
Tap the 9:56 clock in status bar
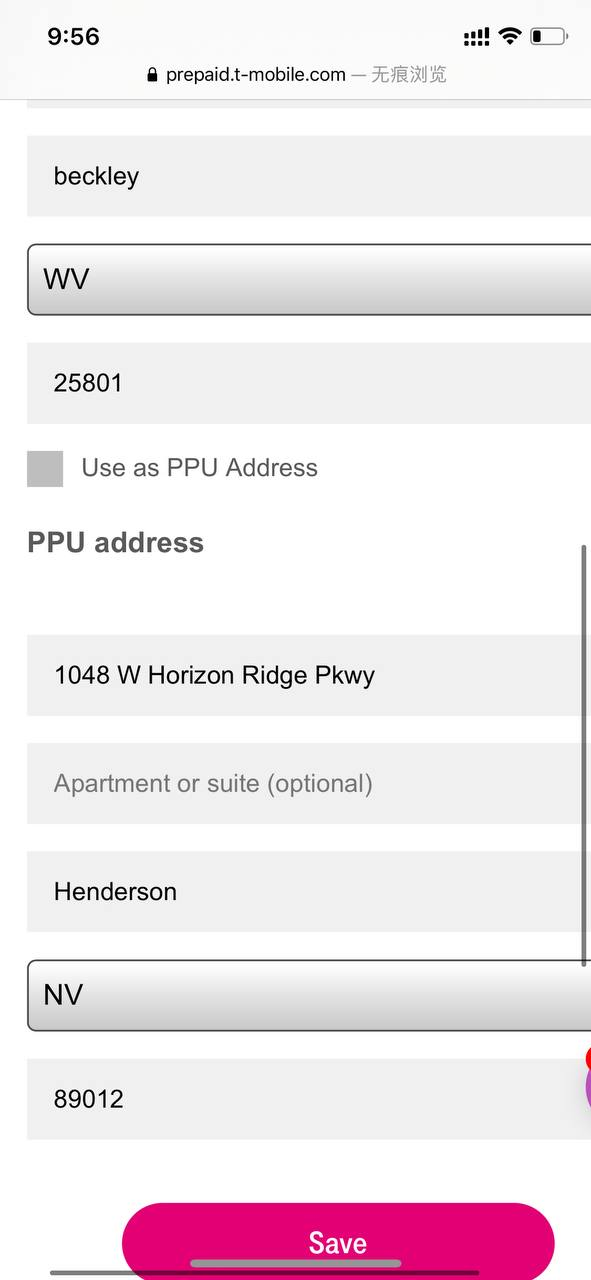click(73, 37)
